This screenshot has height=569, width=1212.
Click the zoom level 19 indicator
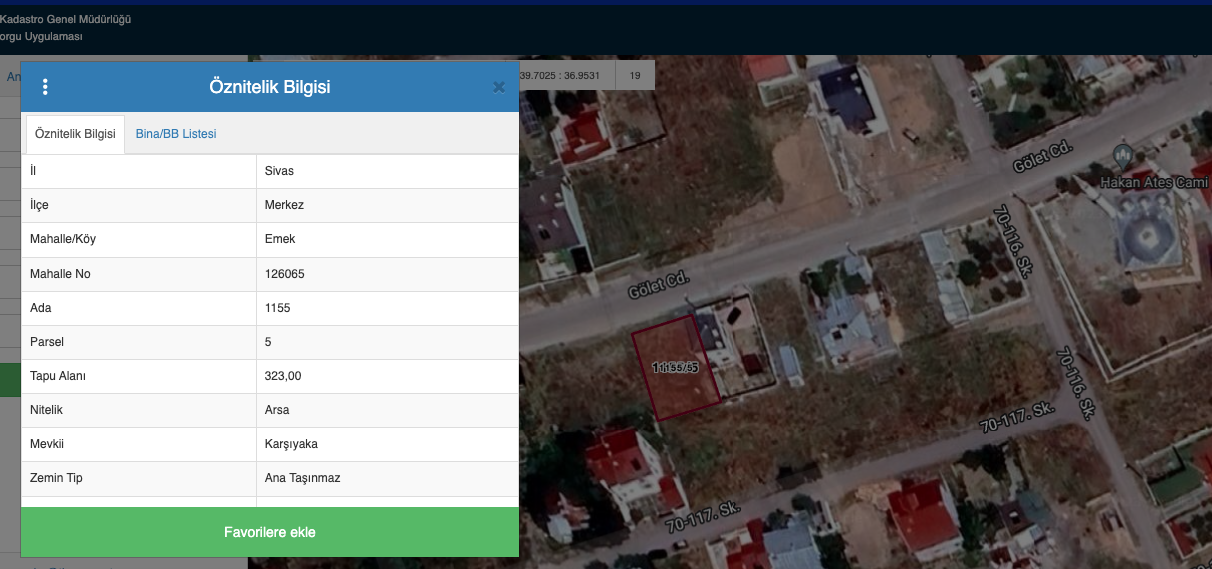point(635,76)
